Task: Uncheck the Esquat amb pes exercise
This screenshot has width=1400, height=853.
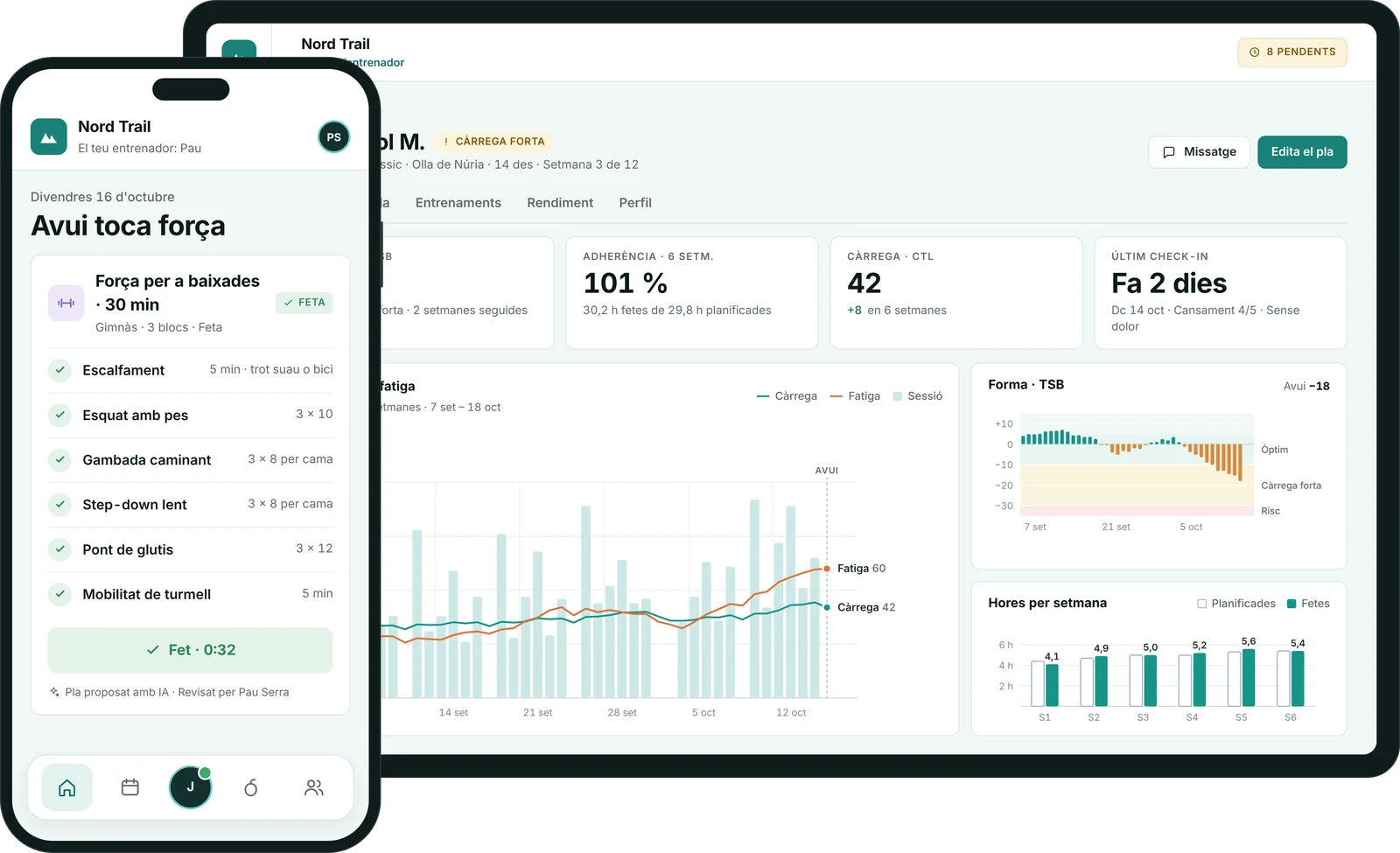Action: click(59, 415)
